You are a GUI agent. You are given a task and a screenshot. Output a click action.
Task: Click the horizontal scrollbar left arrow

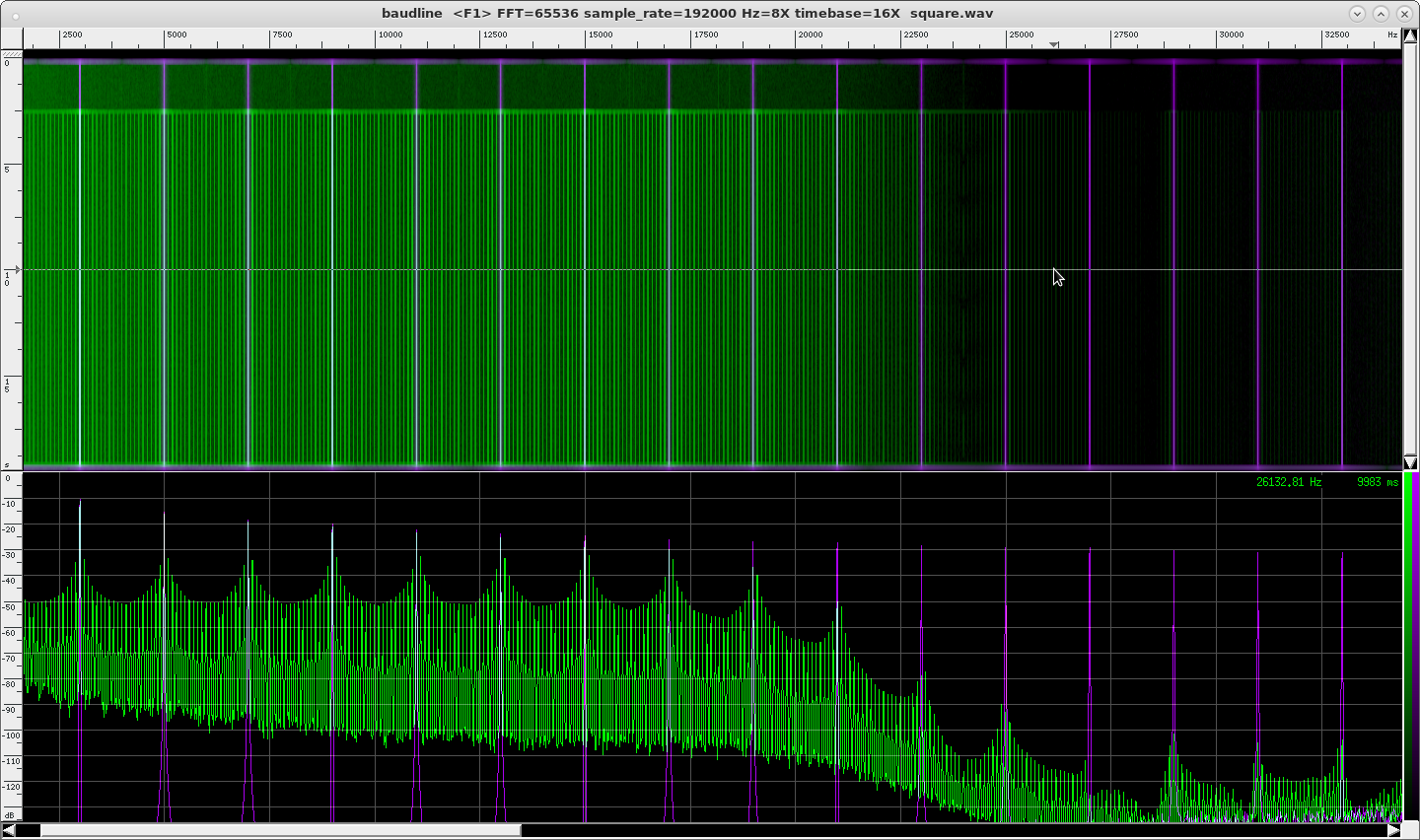point(8,830)
